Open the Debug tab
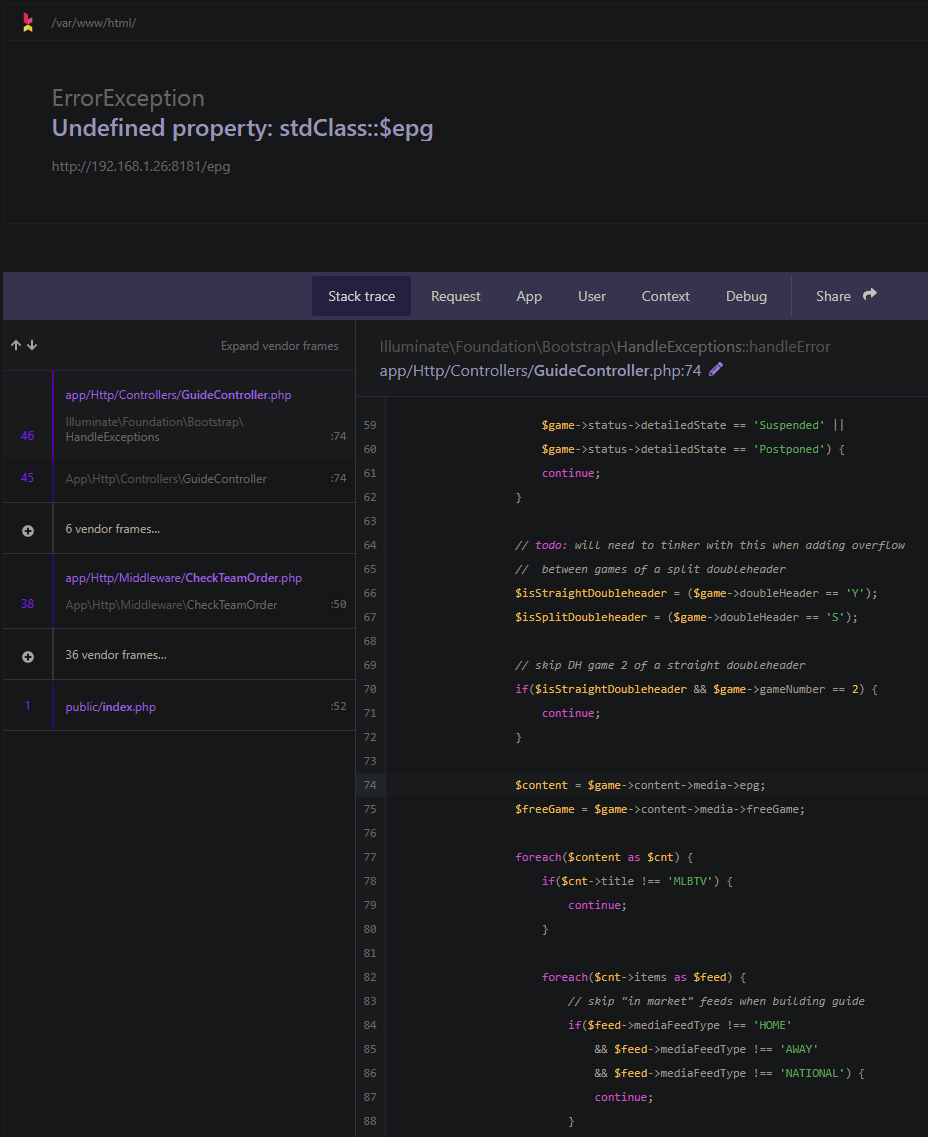928x1137 pixels. pyautogui.click(x=746, y=296)
